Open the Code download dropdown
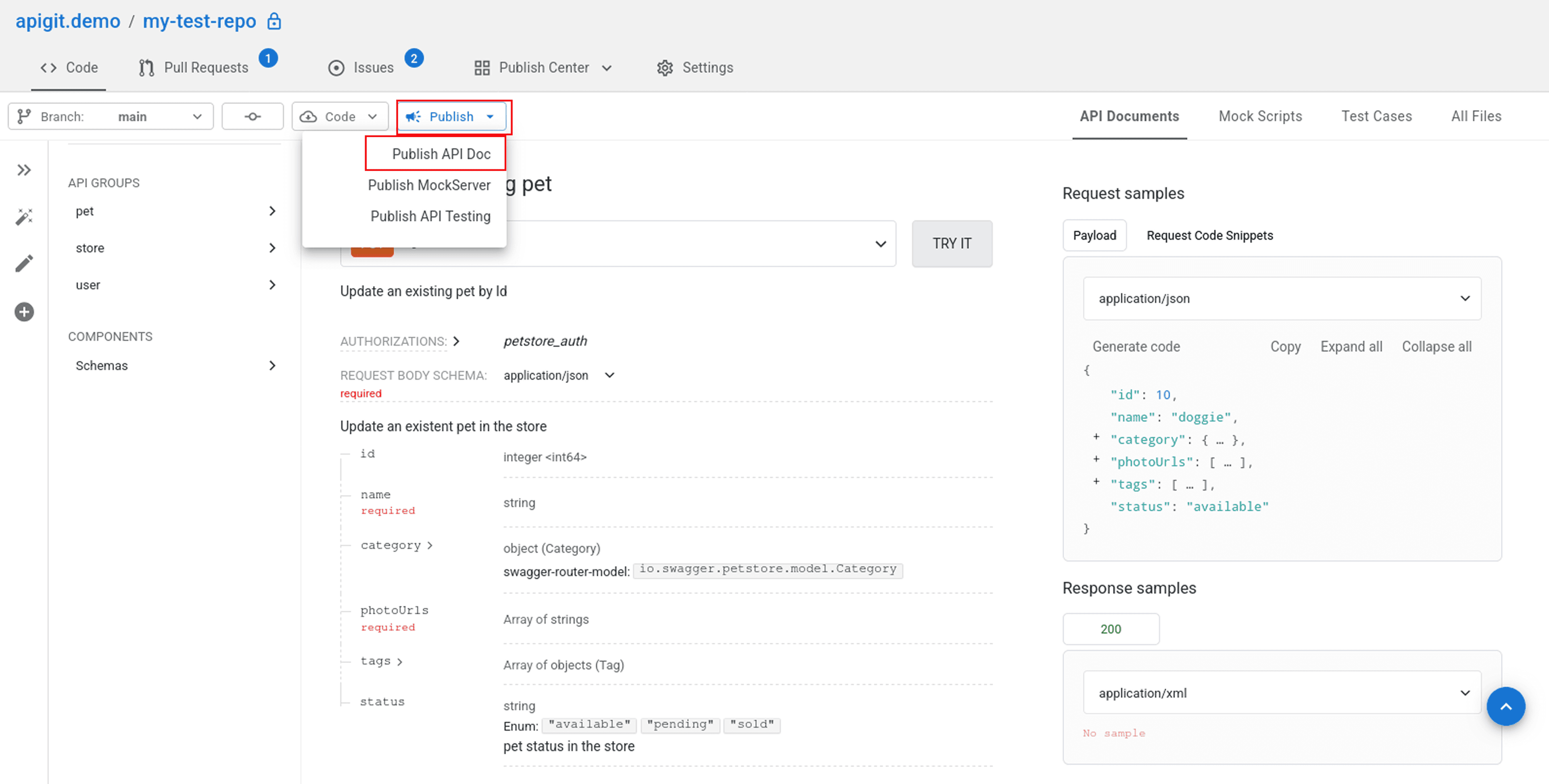Image resolution: width=1549 pixels, height=784 pixels. tap(340, 116)
